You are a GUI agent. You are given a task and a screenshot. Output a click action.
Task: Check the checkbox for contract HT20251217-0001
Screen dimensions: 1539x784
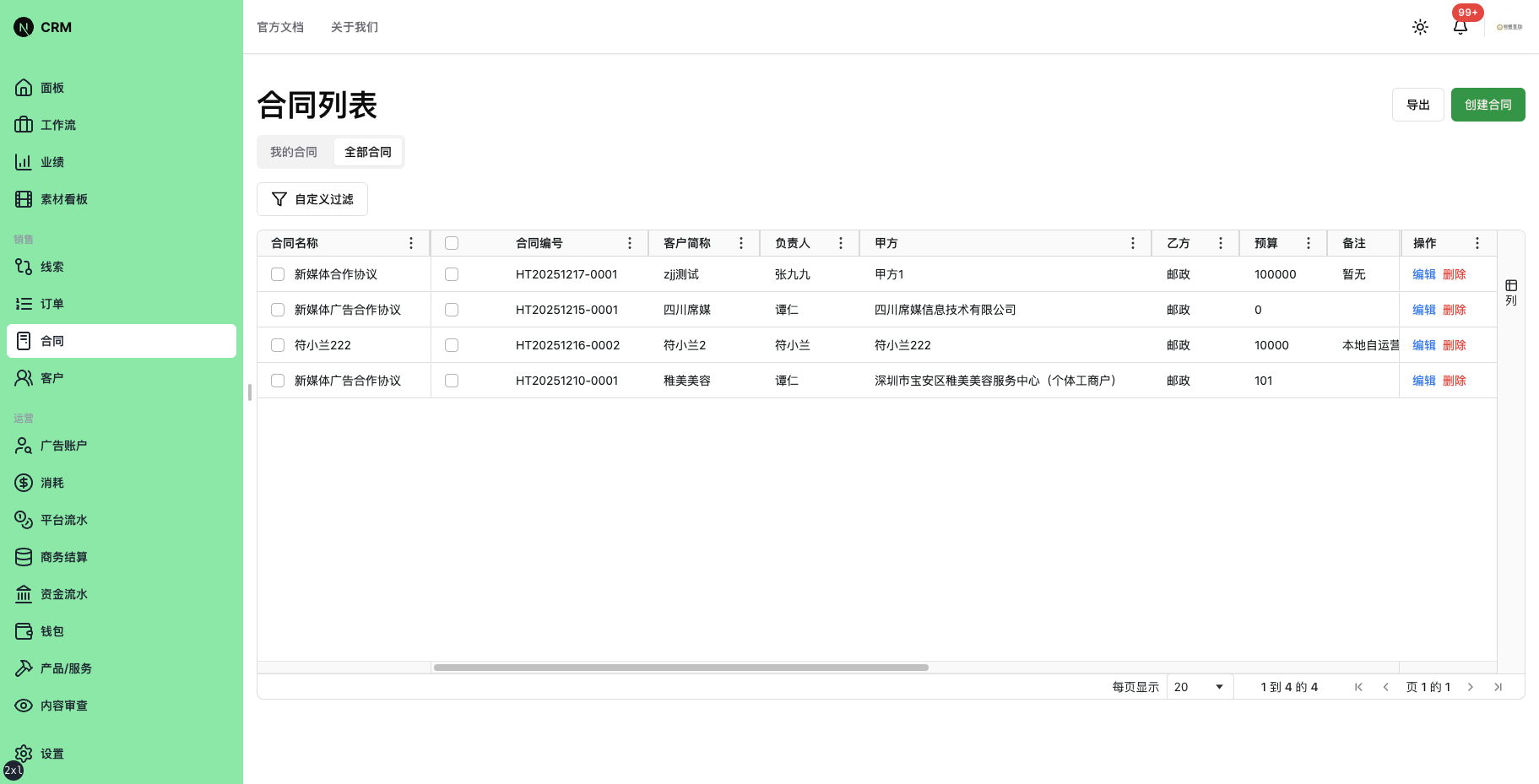point(452,273)
